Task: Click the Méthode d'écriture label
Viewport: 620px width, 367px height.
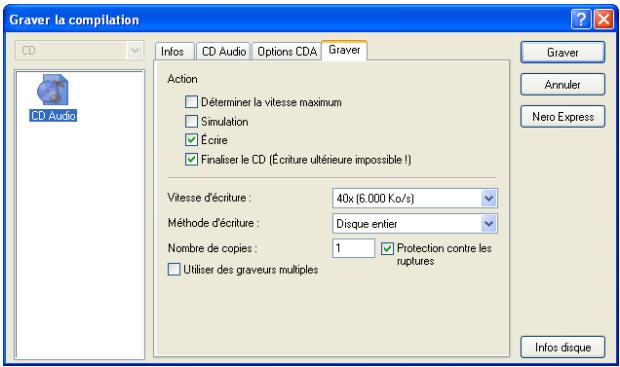Action: 214,223
